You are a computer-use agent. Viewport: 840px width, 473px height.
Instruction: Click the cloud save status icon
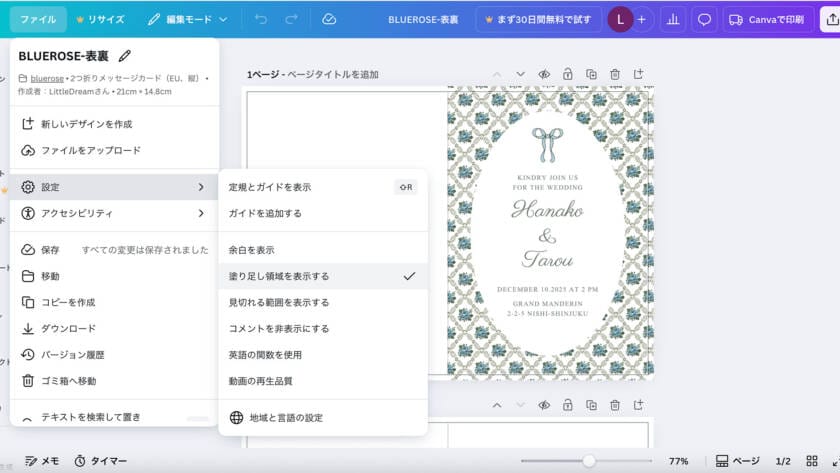tap(329, 19)
